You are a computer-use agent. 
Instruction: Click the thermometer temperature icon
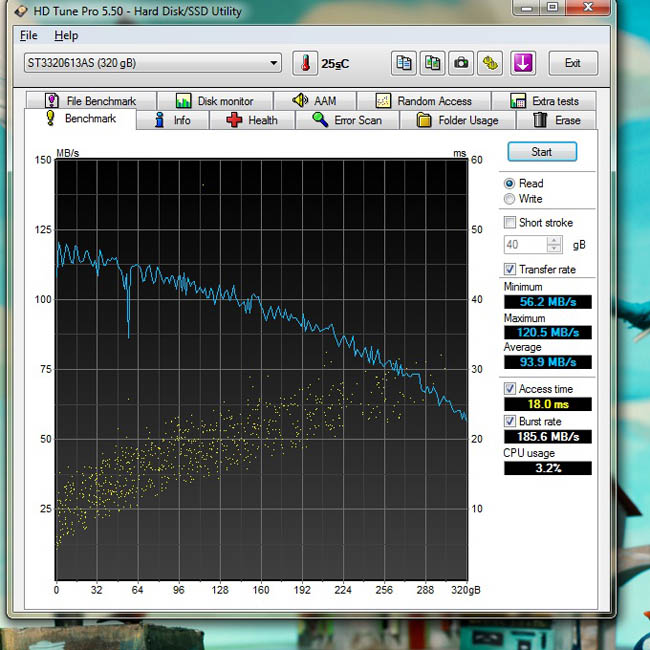pos(305,63)
